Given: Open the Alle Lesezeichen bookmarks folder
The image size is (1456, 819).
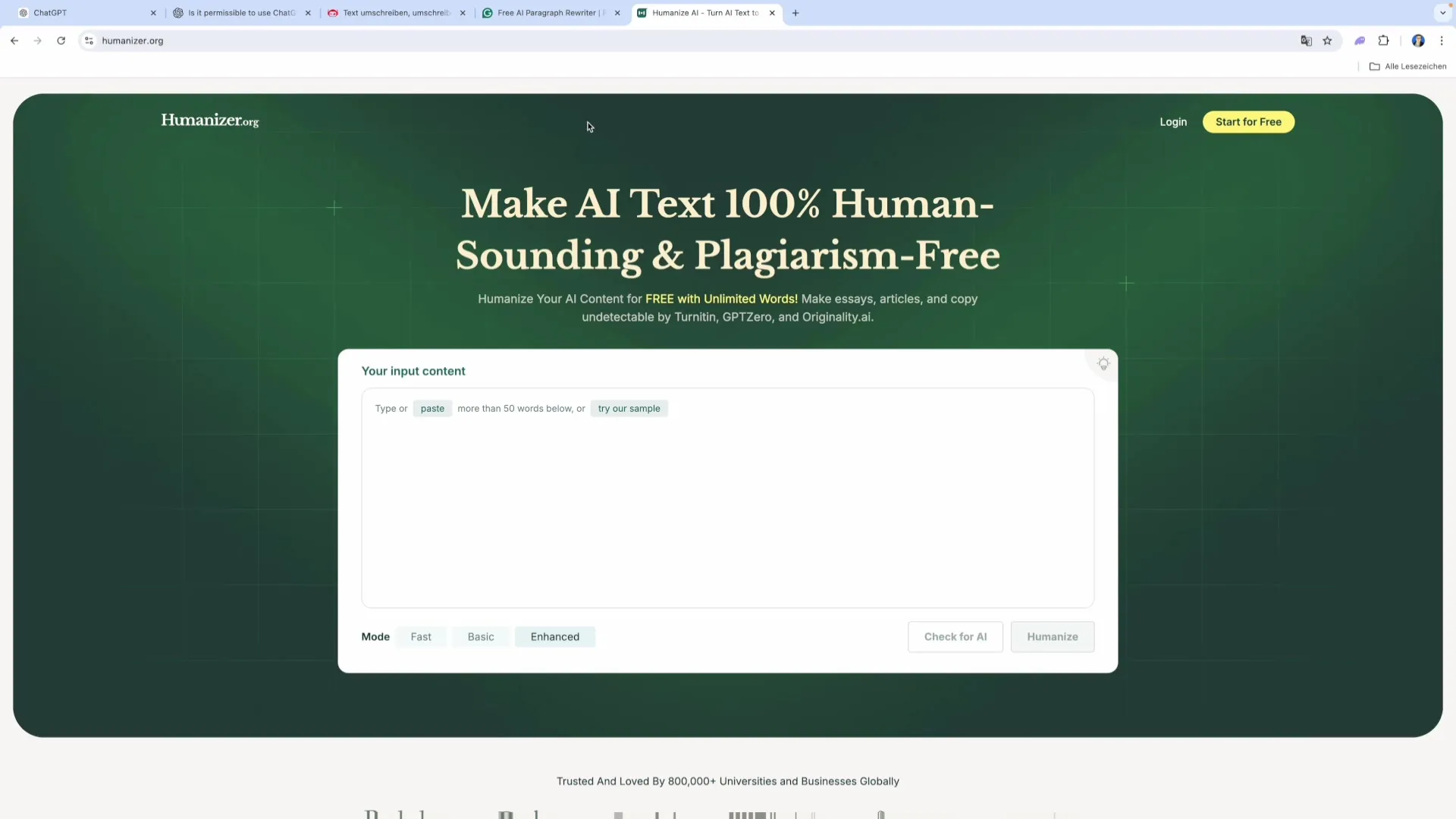Looking at the screenshot, I should pos(1407,67).
